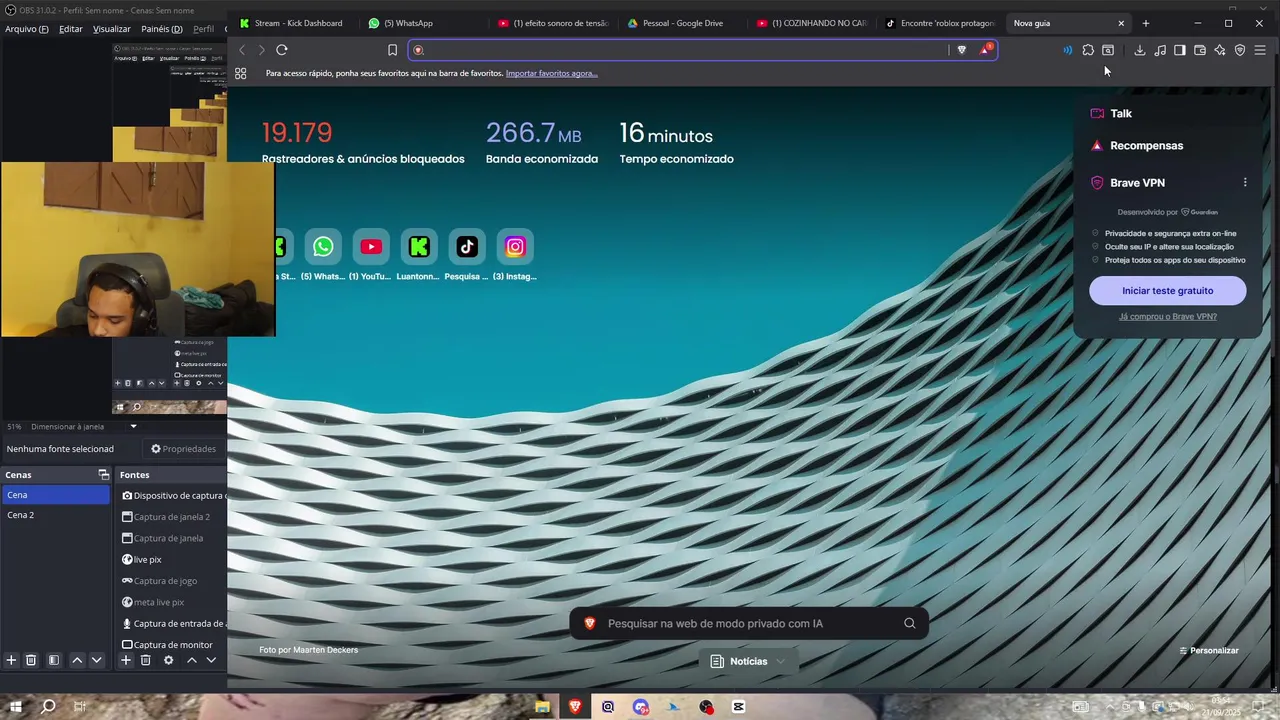1280x720 pixels.
Task: Open scene filters icon in Cenas panel
Action: click(54, 660)
